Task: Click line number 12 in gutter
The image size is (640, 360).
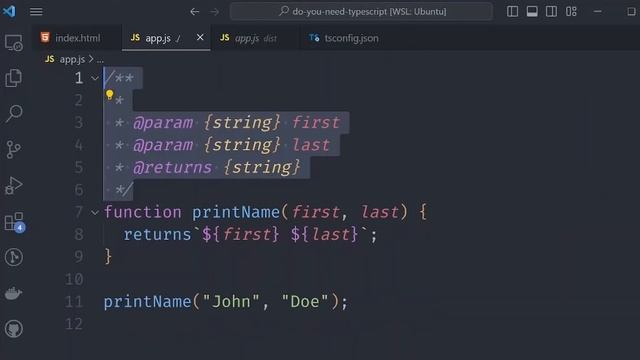Action: (x=74, y=324)
